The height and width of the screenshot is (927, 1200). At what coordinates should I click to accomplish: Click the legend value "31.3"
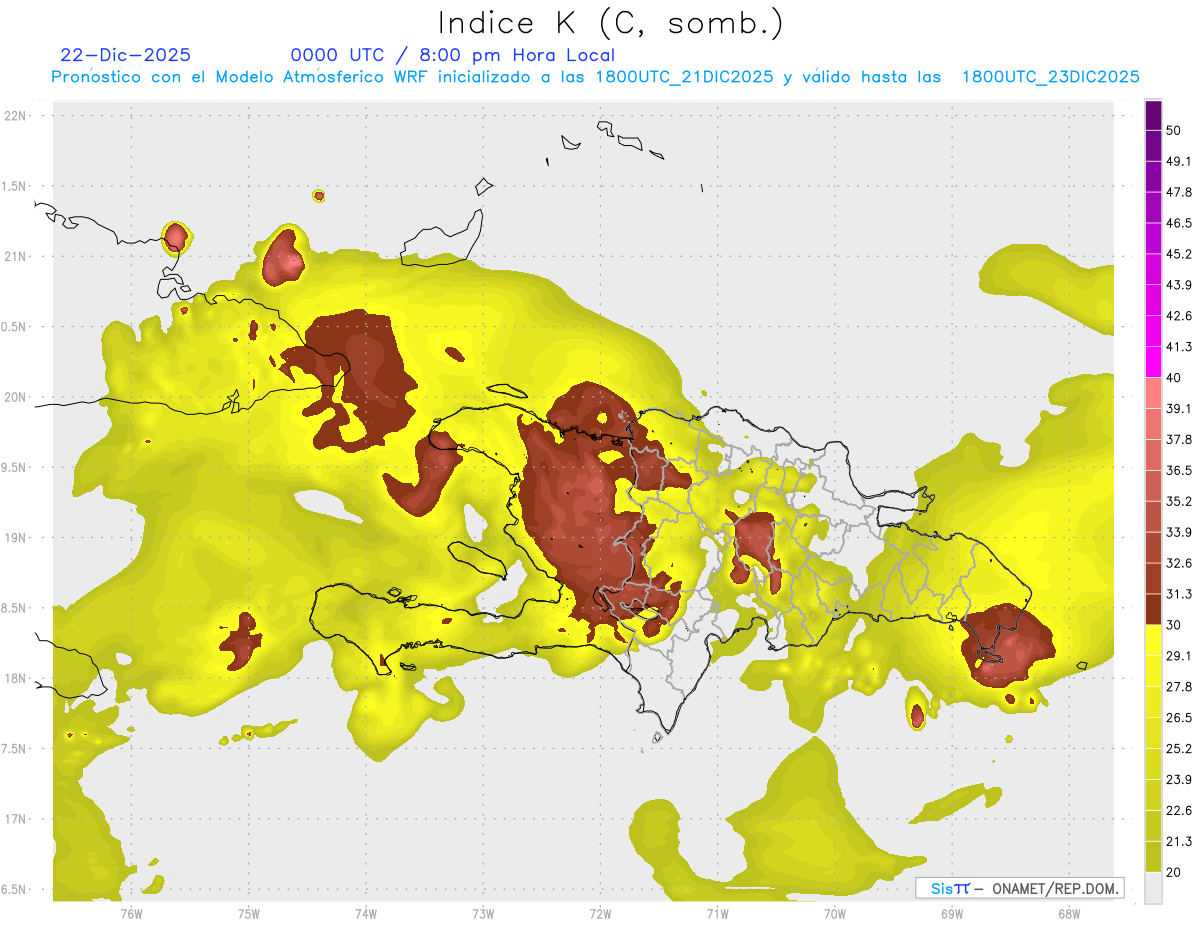[x=1179, y=594]
